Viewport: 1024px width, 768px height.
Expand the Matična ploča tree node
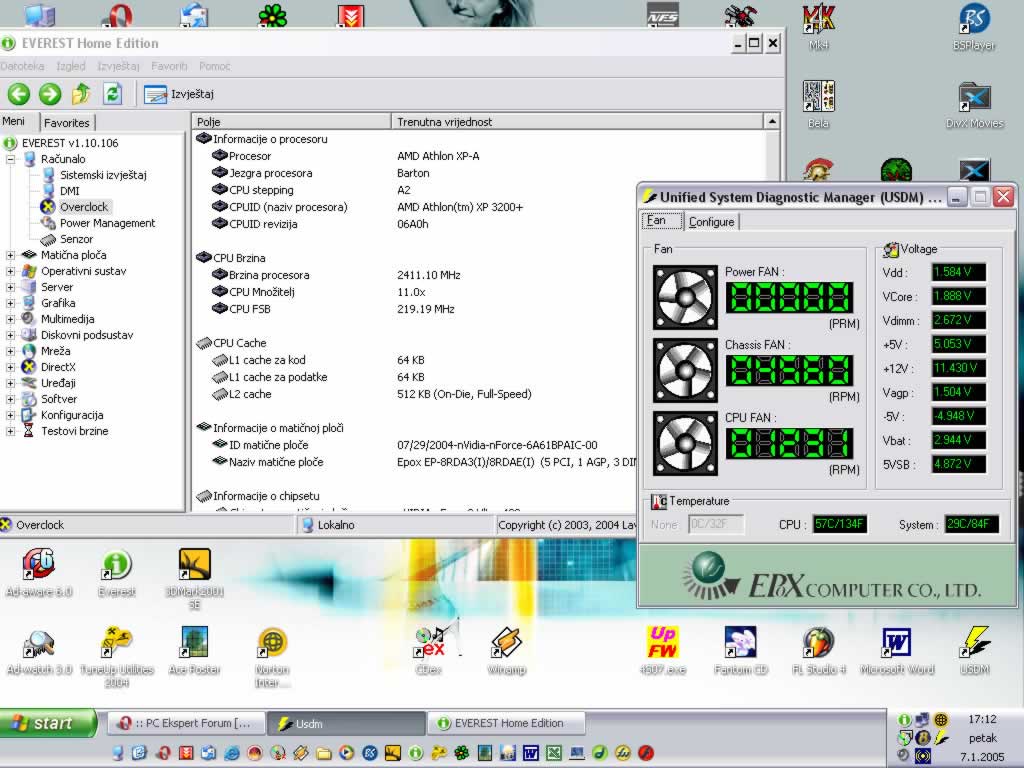click(x=11, y=255)
